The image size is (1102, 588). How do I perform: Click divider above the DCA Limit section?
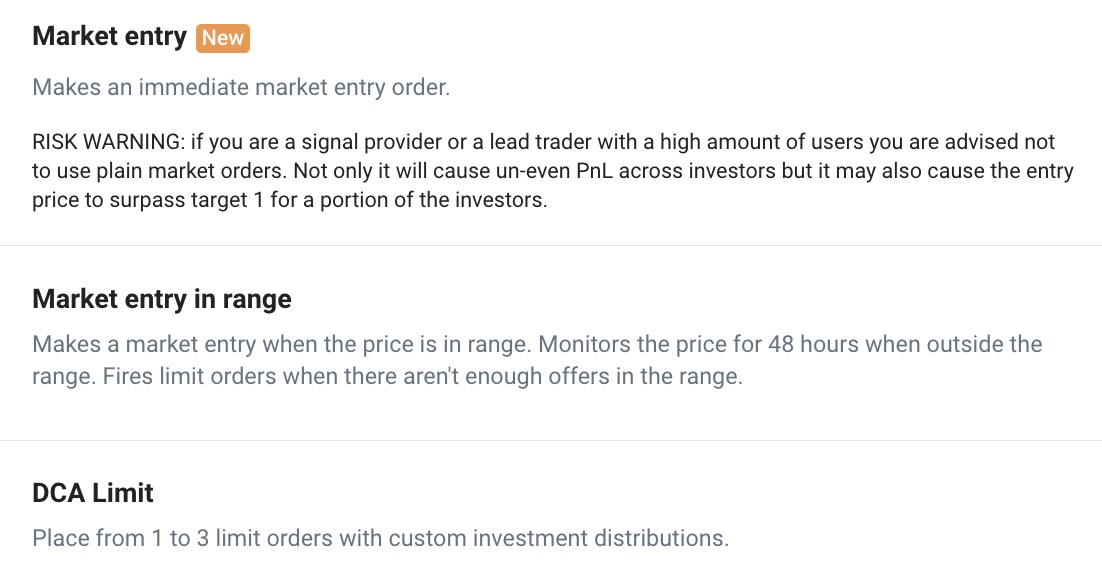pos(551,440)
